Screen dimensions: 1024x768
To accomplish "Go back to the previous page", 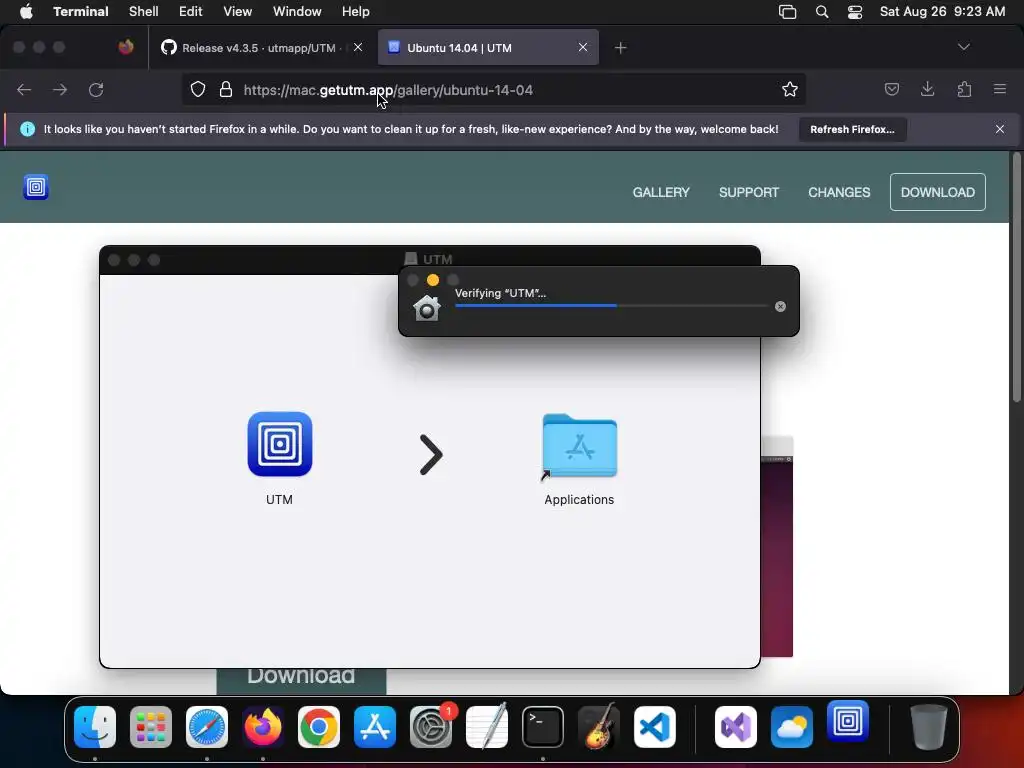I will click(24, 89).
